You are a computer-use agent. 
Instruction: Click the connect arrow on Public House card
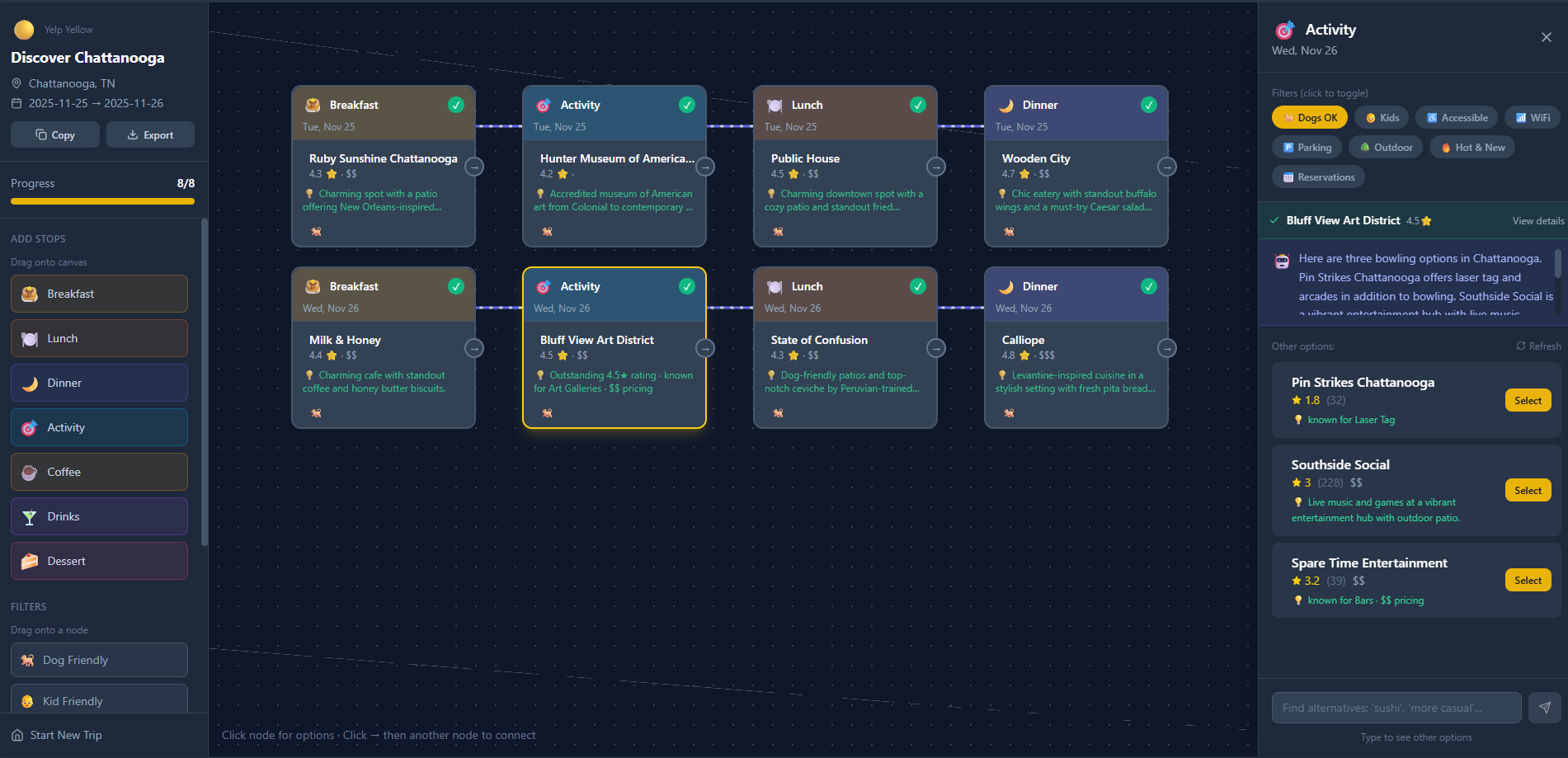click(x=936, y=167)
